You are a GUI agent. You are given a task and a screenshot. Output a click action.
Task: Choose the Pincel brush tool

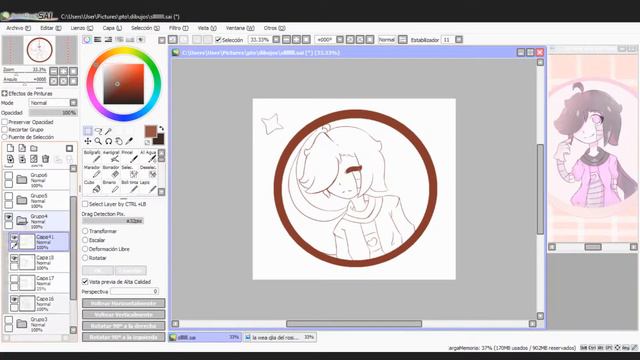pyautogui.click(x=129, y=156)
